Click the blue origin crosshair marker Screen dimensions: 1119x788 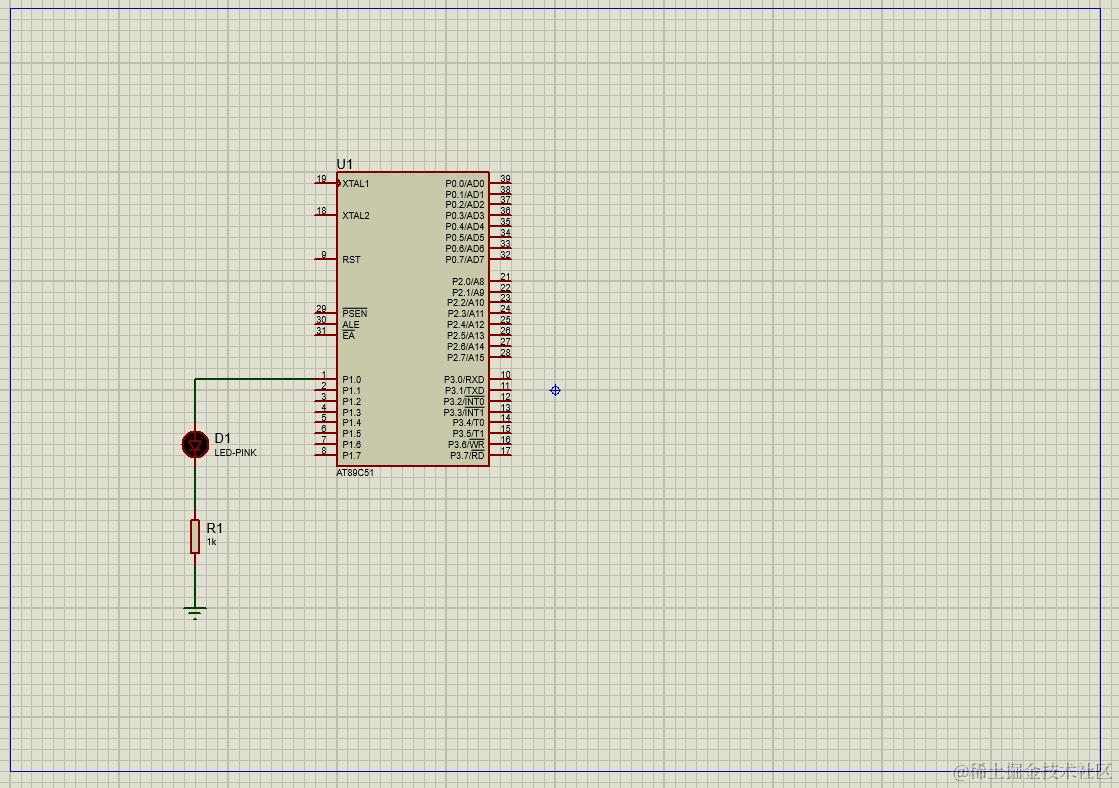[x=555, y=390]
